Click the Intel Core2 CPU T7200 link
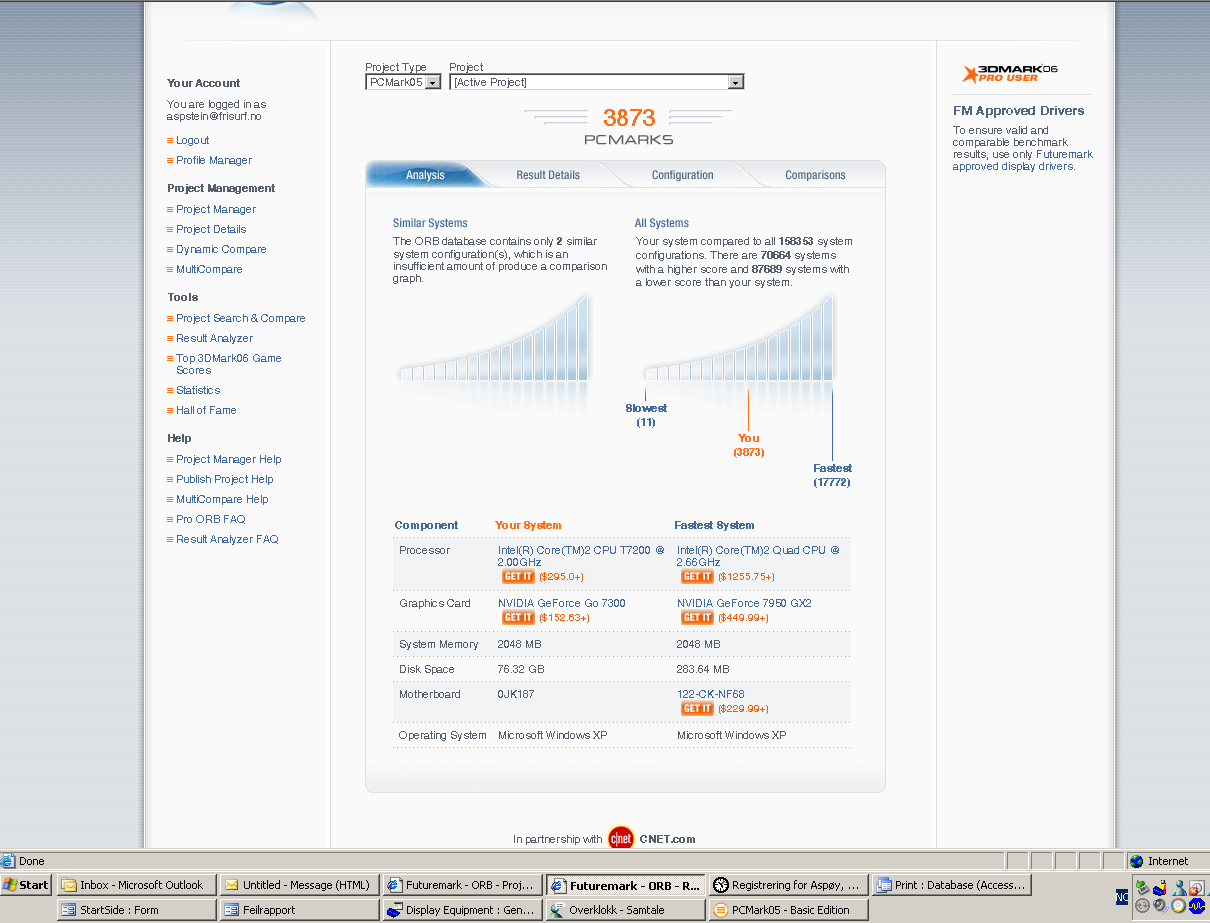Screen dimensions: 1210x923 tap(581, 557)
